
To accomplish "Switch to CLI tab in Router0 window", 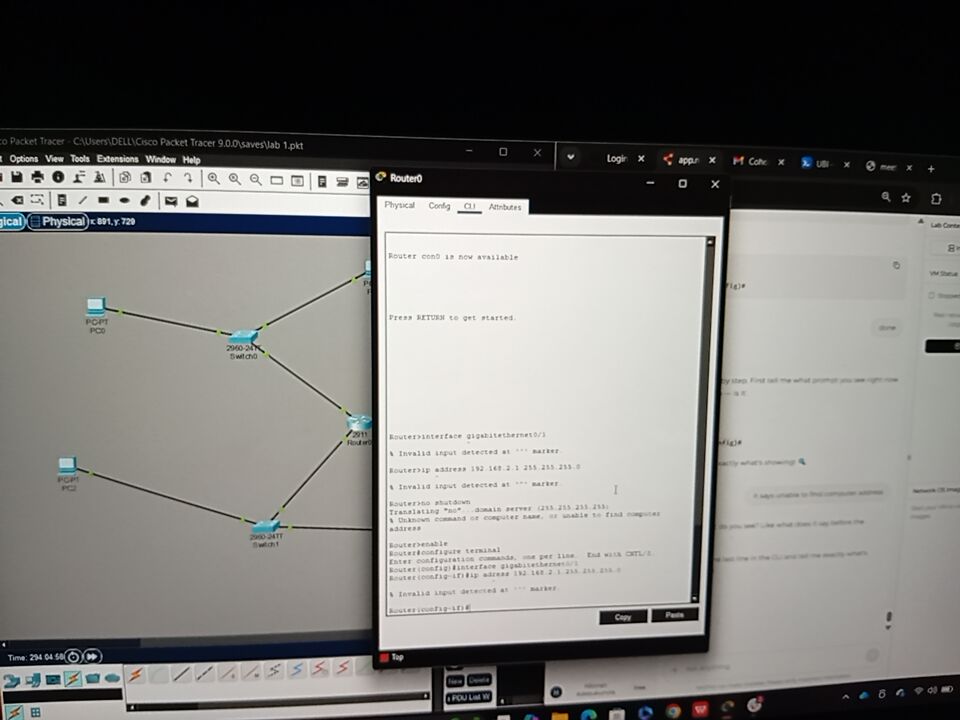I will pyautogui.click(x=470, y=206).
